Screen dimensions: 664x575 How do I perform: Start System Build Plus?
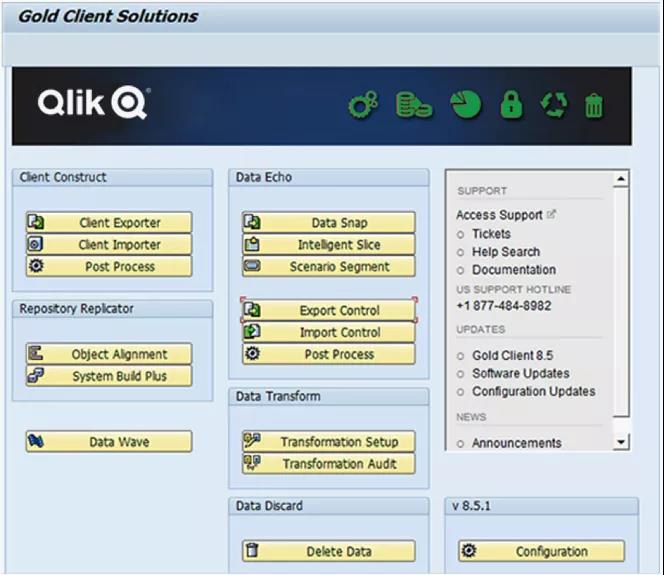point(109,376)
